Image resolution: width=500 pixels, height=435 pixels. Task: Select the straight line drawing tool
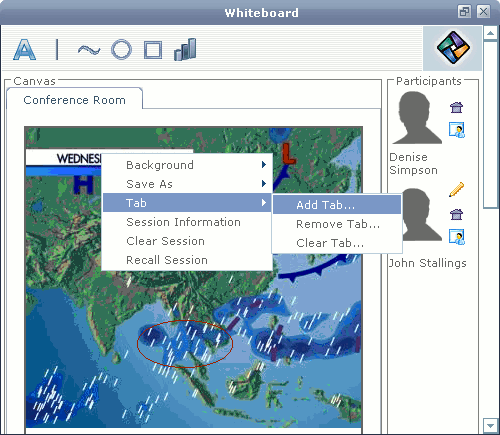57,49
